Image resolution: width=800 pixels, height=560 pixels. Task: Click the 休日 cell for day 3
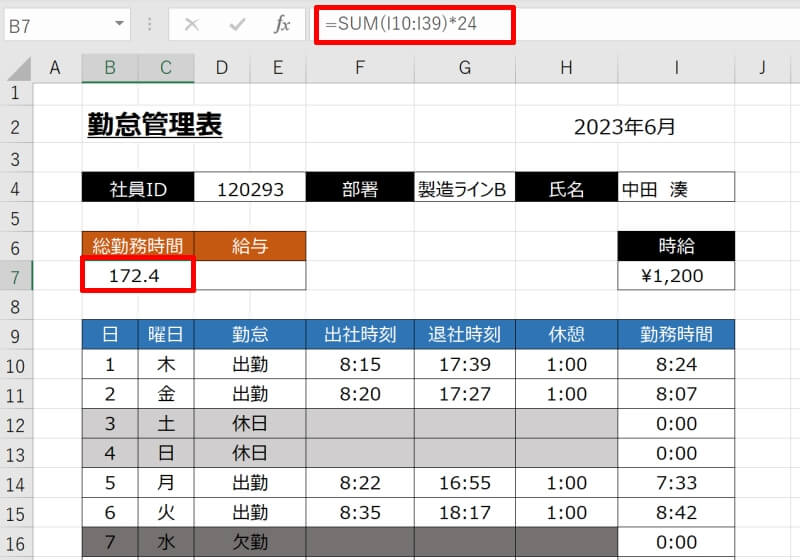(x=250, y=423)
